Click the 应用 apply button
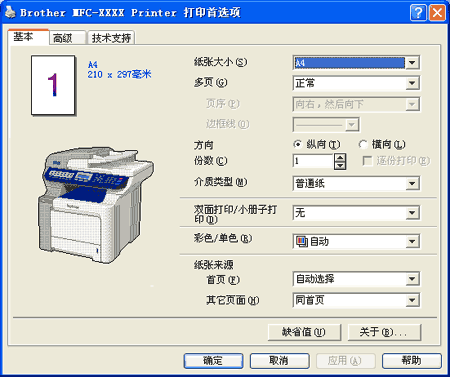Screen dimensions: 450x377 345,361
